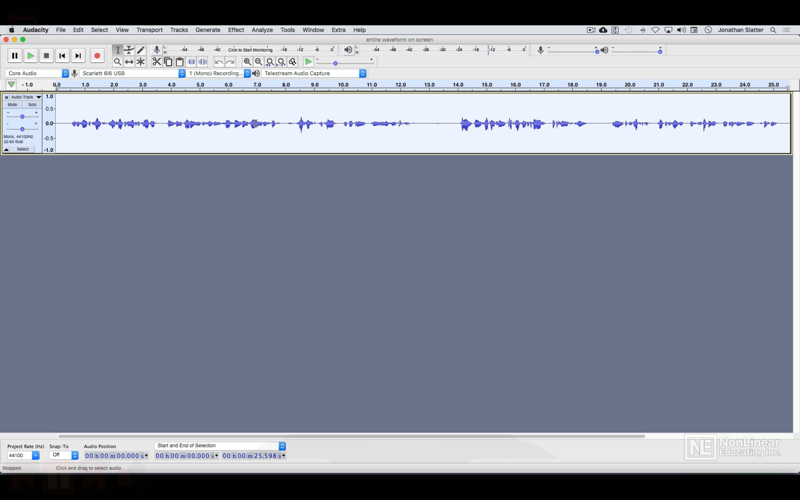Screen dimensions: 800x500
Task: Cut selection with the scissors icon
Action: click(157, 62)
